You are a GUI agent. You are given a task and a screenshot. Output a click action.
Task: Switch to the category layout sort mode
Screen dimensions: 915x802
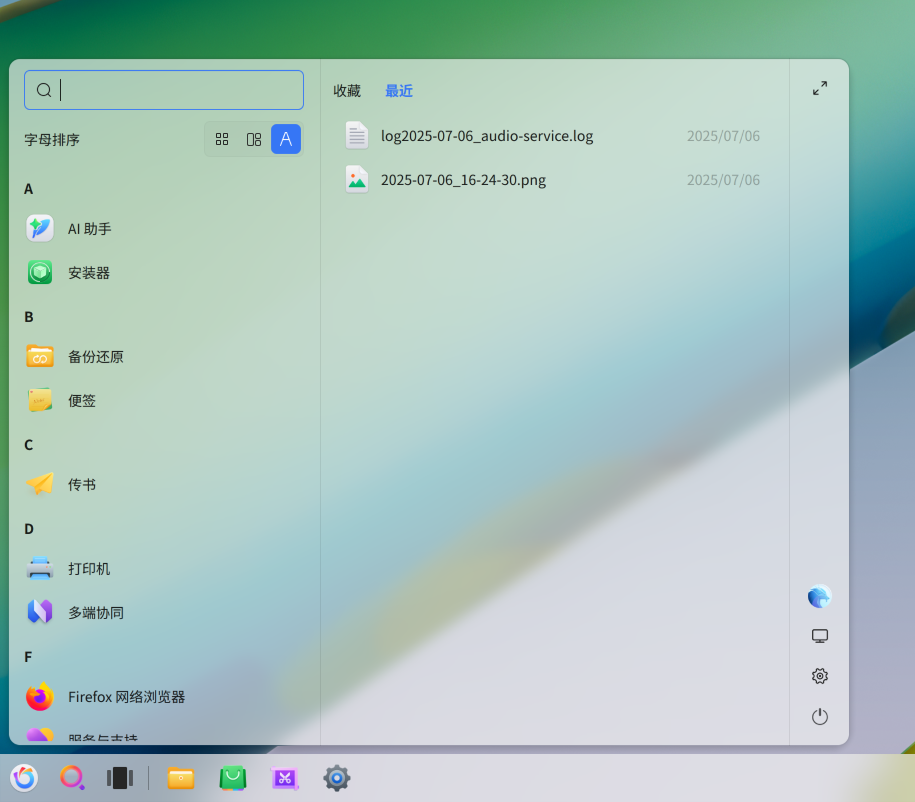click(254, 139)
